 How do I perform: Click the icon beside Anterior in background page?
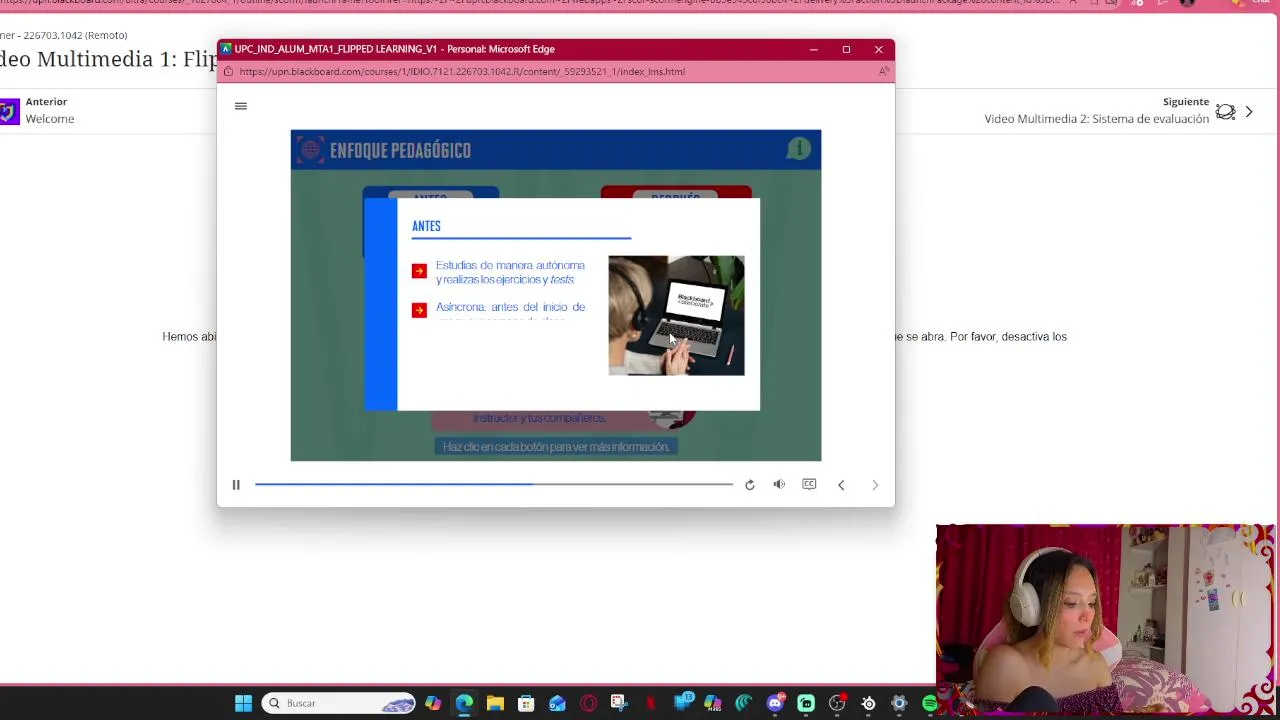pyautogui.click(x=9, y=111)
